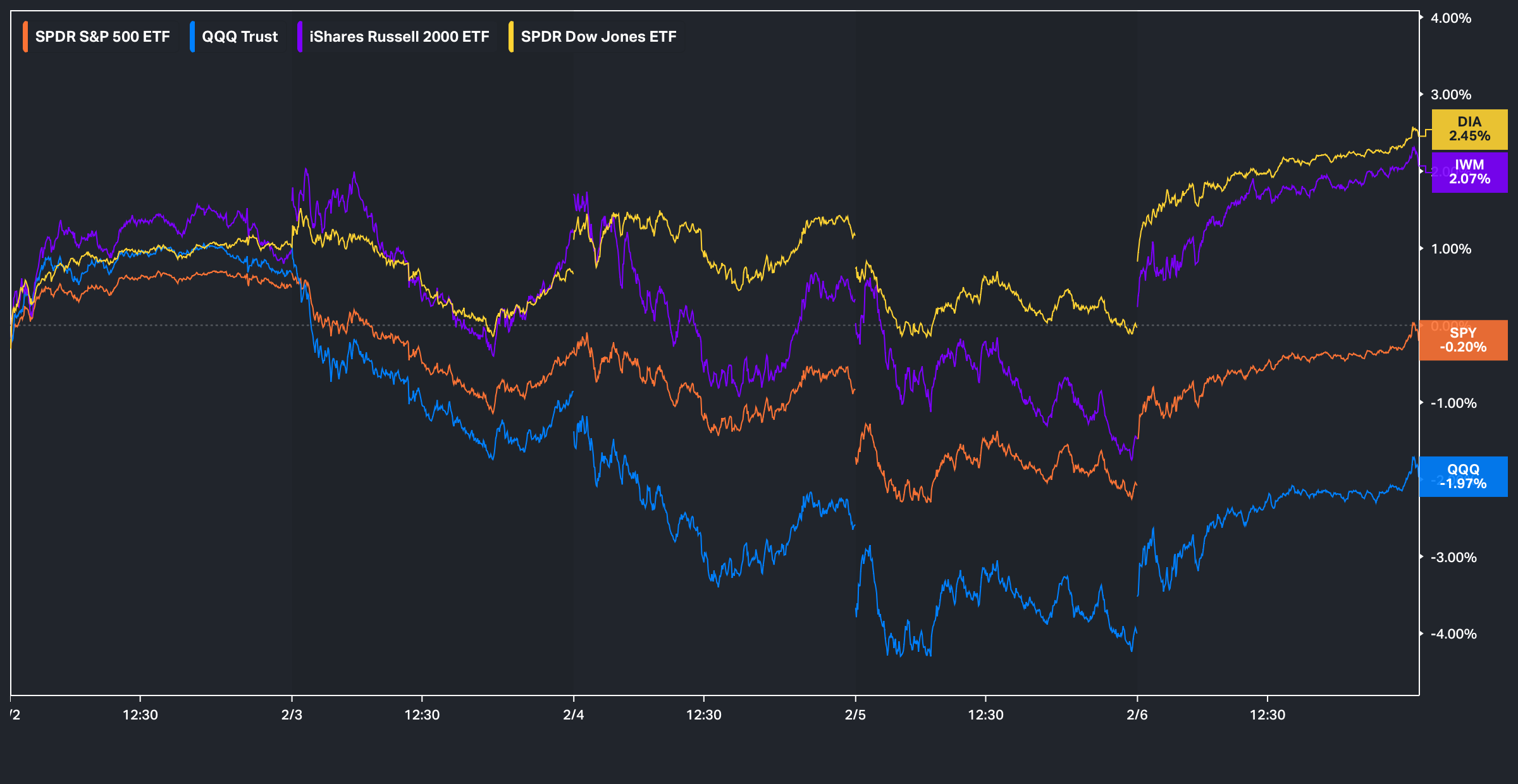Click the 4.00% y-axis label

1451,18
